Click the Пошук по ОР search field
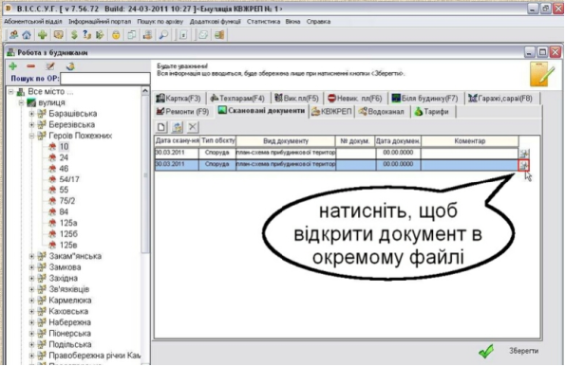The width and height of the screenshot is (565, 366). tap(105, 78)
